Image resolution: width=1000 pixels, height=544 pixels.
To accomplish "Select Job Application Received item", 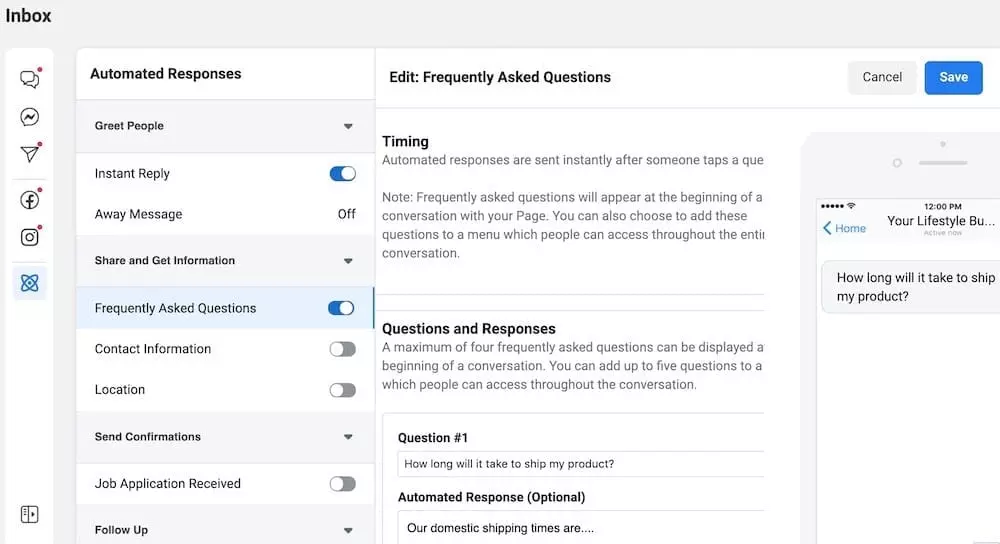I will pos(168,484).
